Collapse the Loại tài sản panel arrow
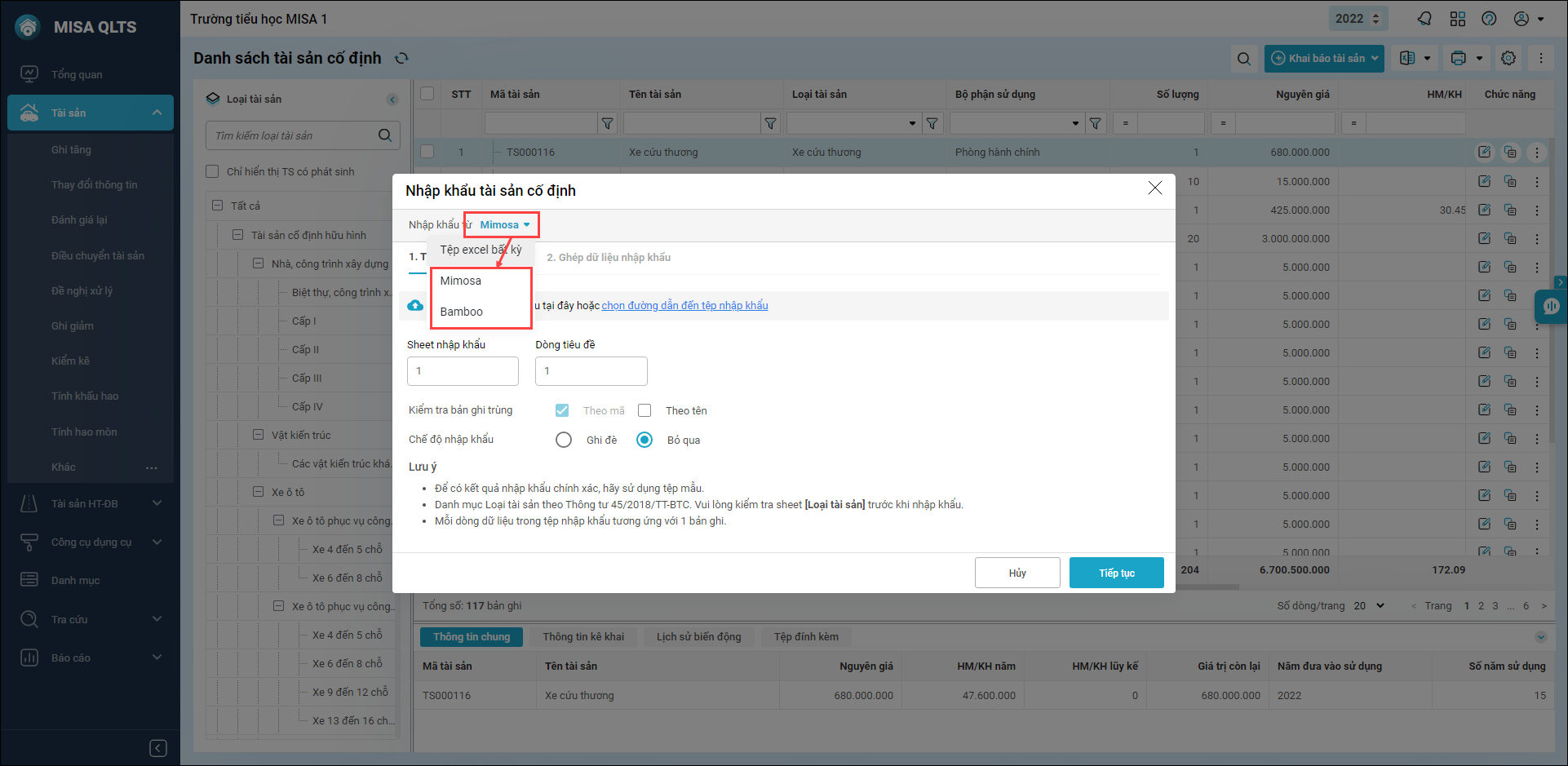 tap(392, 100)
